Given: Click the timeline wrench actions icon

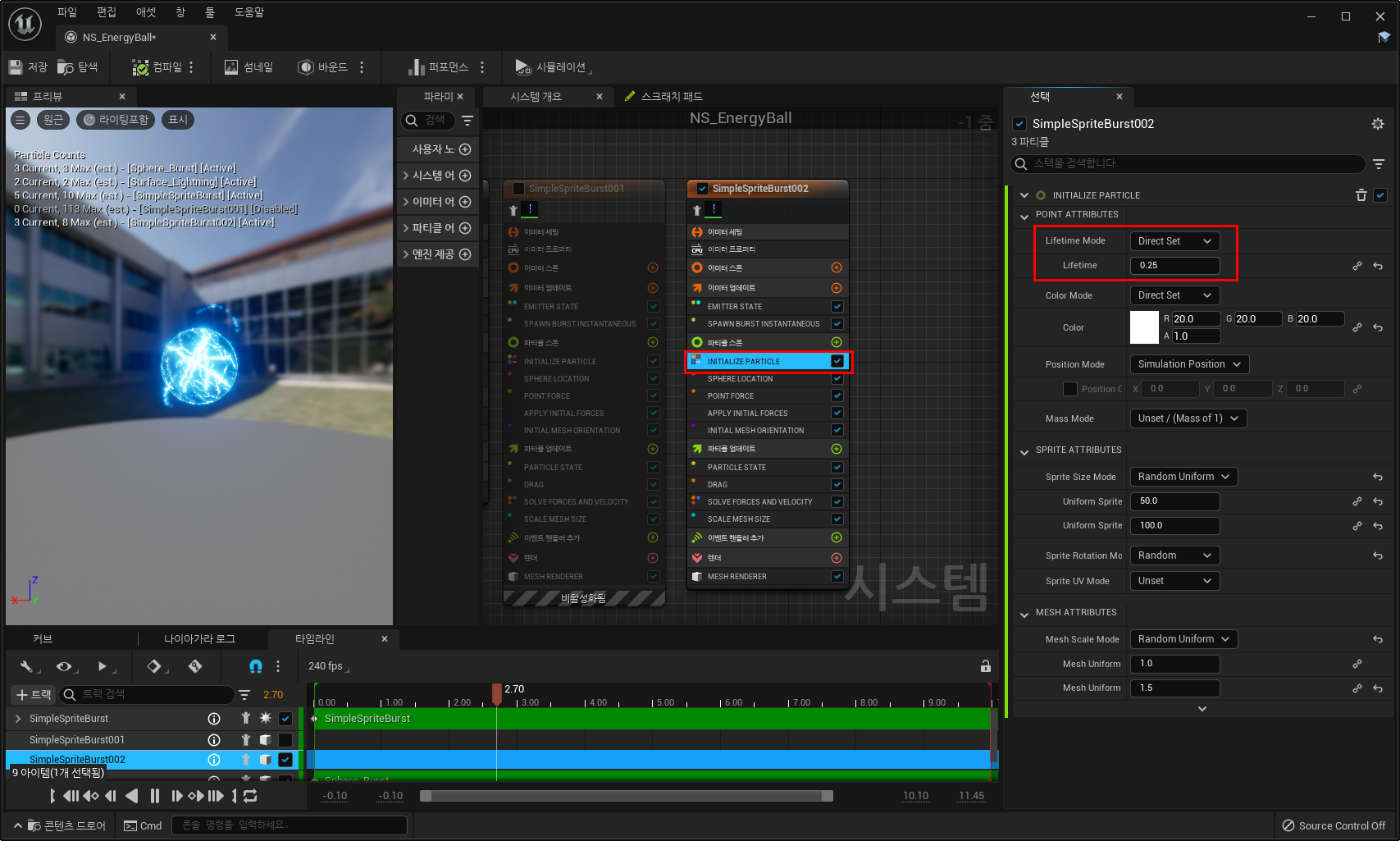Looking at the screenshot, I should pos(27,666).
